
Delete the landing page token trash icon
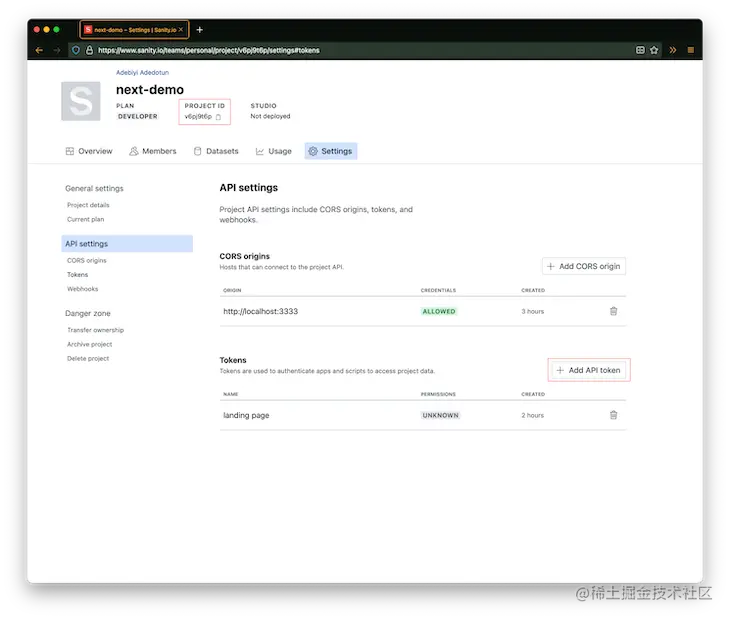(x=613, y=415)
